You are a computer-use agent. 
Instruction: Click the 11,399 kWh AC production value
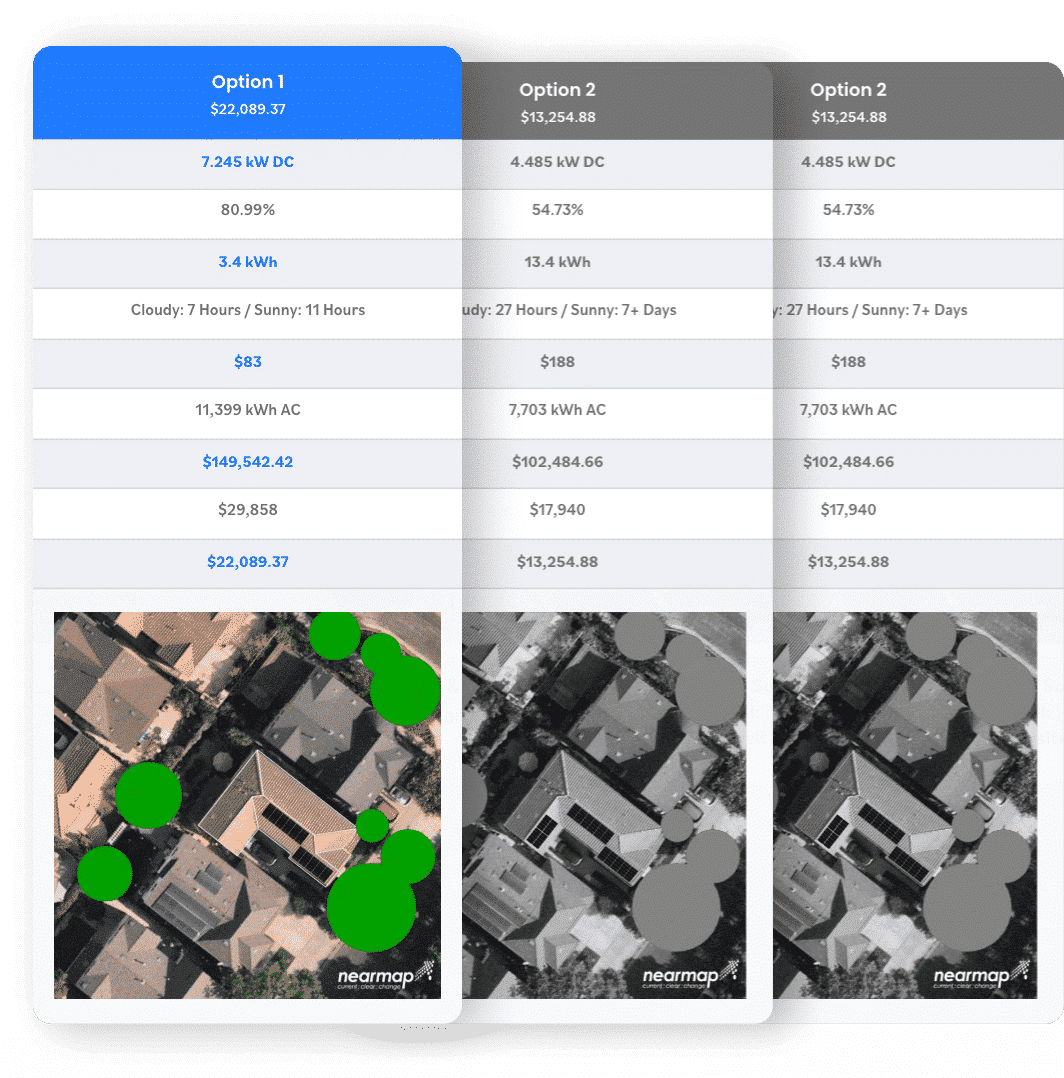click(247, 410)
